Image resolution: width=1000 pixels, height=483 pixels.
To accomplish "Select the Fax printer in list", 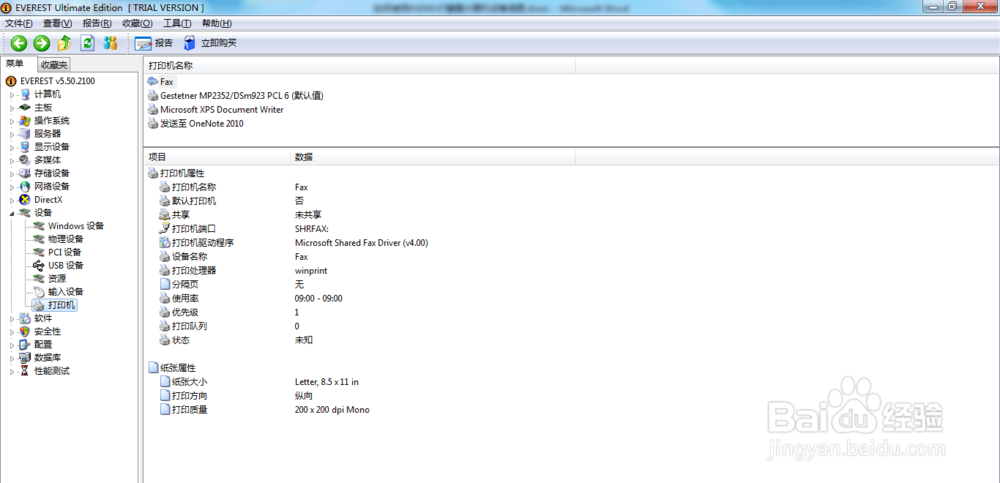I will 166,82.
